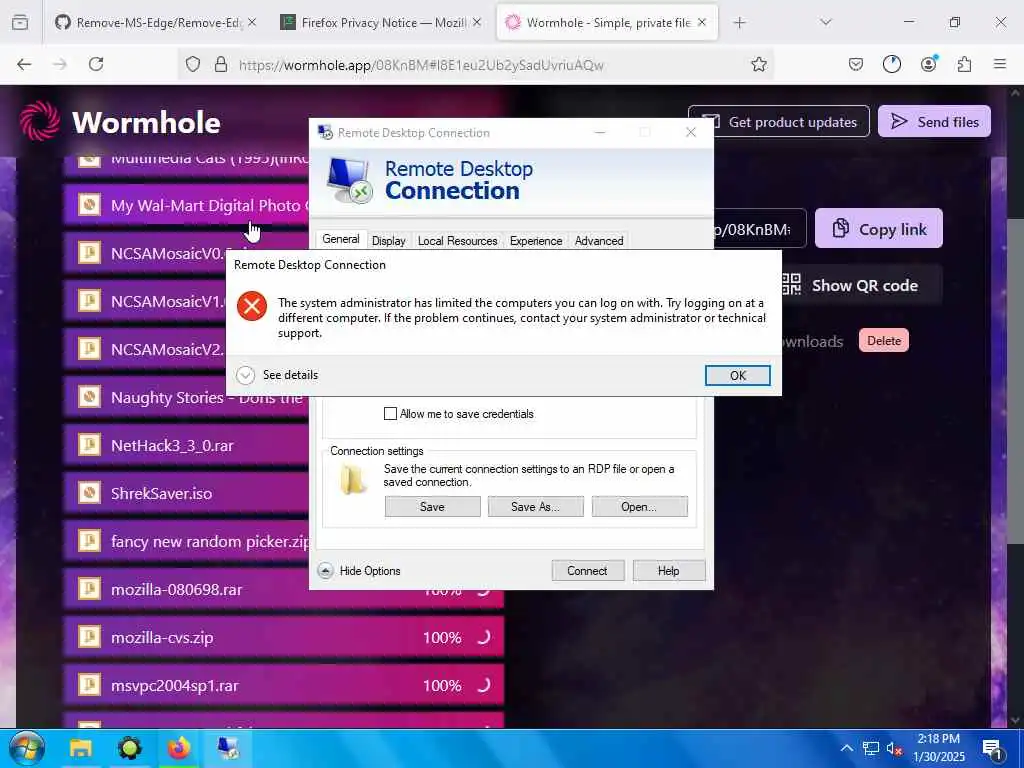This screenshot has height=768, width=1024.
Task: Open Firefox from the taskbar
Action: tap(179, 748)
